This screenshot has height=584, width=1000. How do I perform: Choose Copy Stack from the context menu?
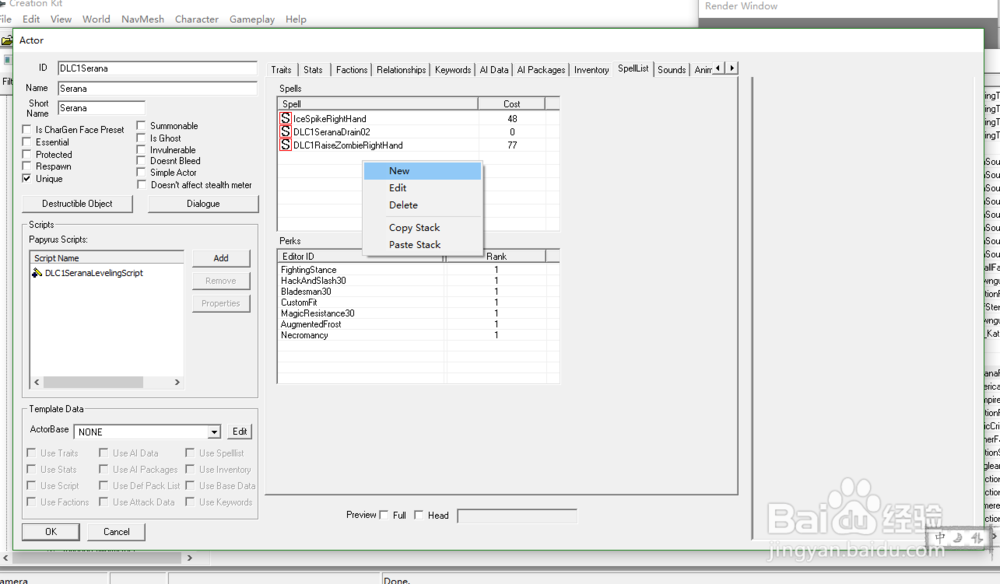[422, 228]
